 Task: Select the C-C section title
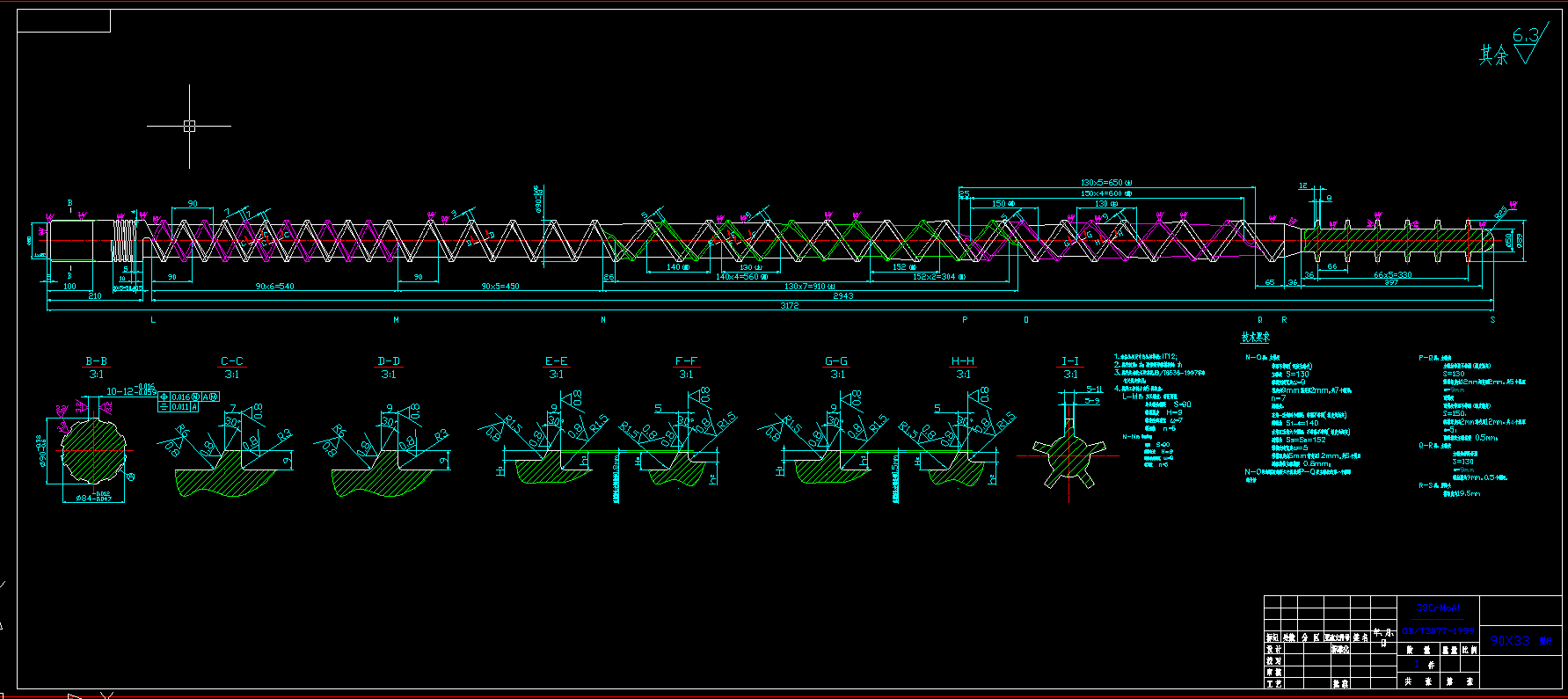pyautogui.click(x=232, y=361)
